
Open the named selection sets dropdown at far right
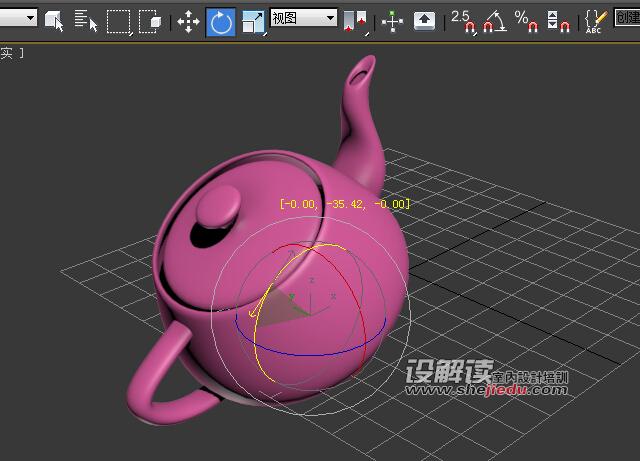(x=627, y=20)
